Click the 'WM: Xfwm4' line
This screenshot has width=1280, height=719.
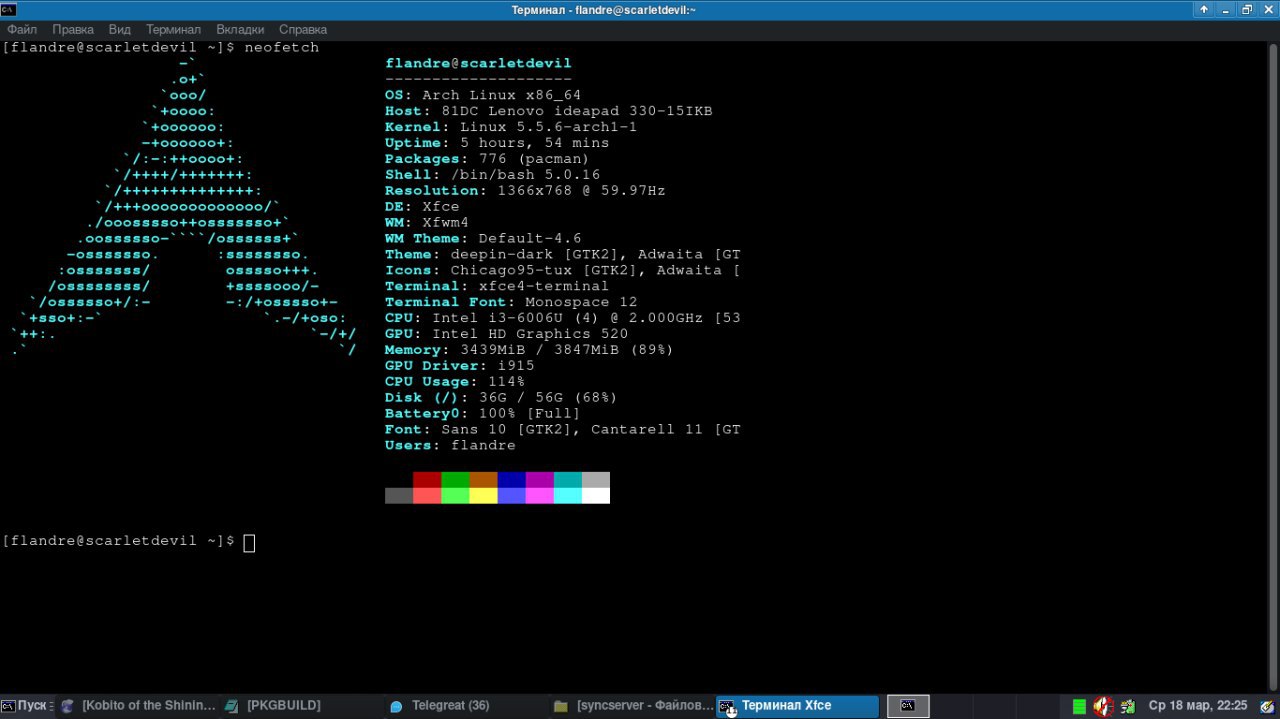point(427,223)
